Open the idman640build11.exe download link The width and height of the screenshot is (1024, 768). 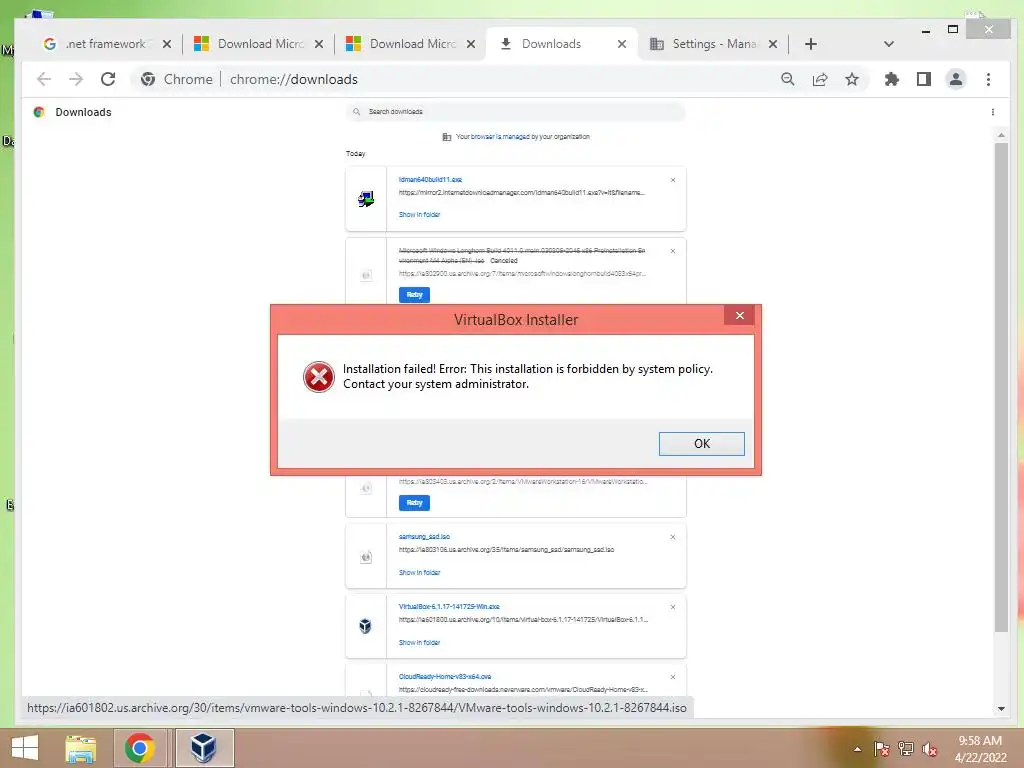click(430, 179)
